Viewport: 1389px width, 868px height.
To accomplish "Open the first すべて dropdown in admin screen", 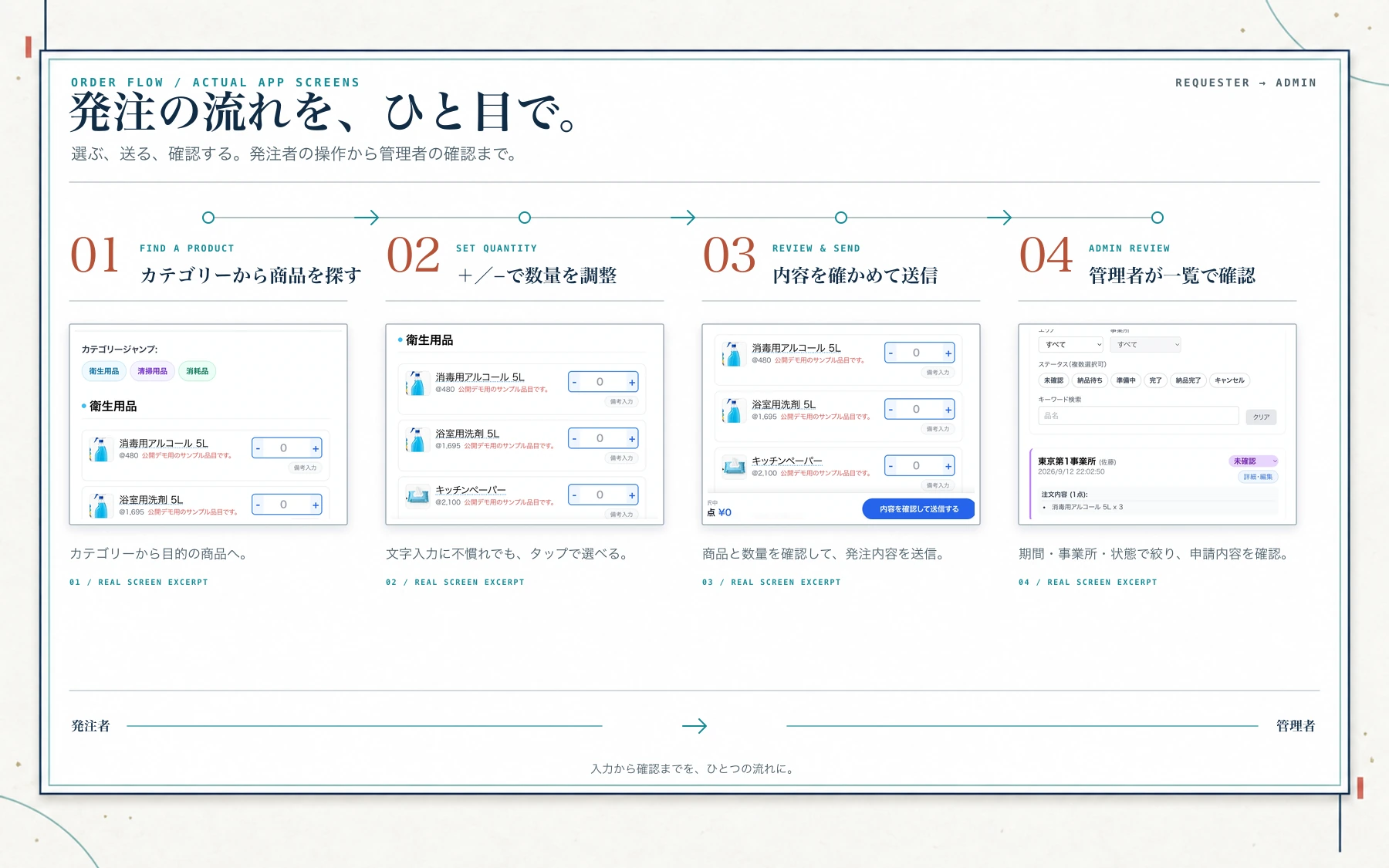I will coord(1071,345).
